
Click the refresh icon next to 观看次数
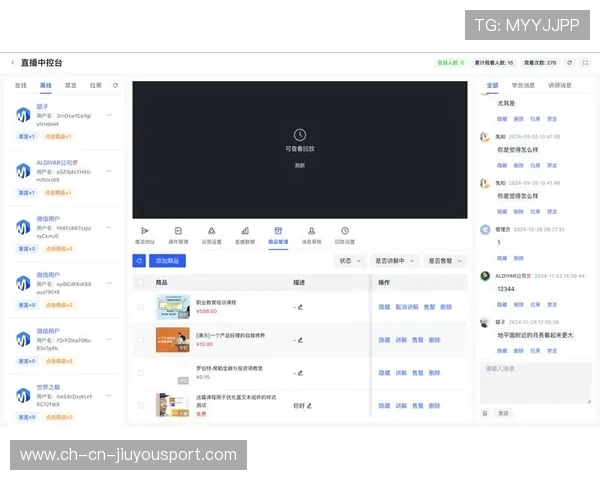click(569, 62)
